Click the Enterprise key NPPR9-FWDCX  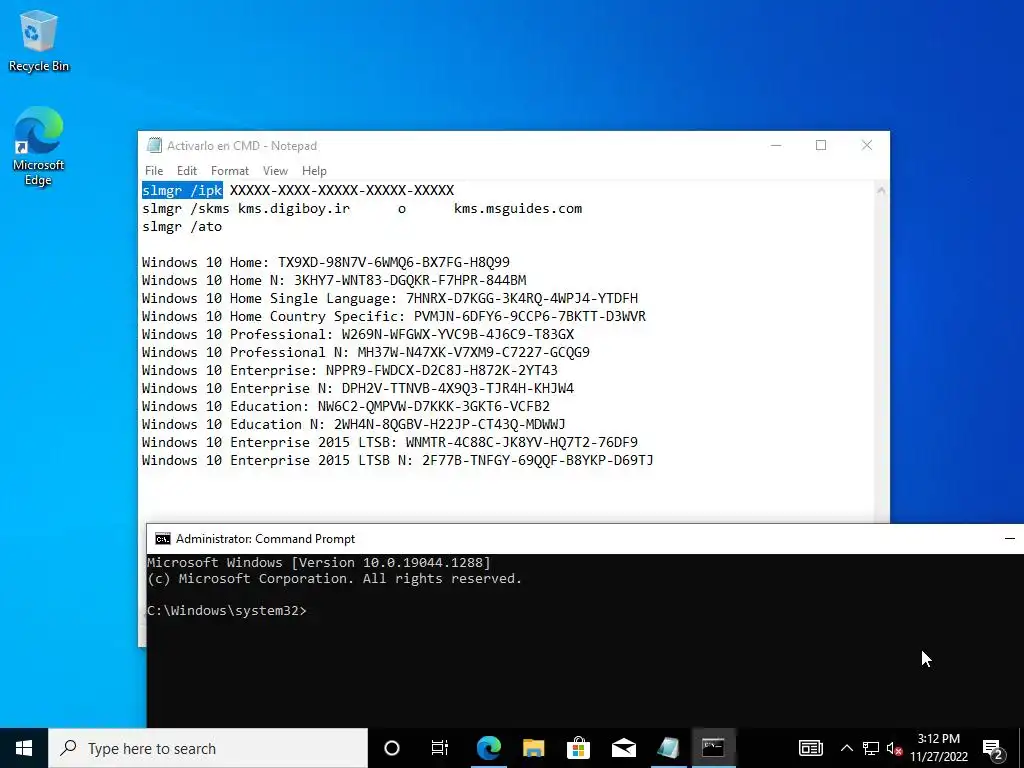click(441, 370)
